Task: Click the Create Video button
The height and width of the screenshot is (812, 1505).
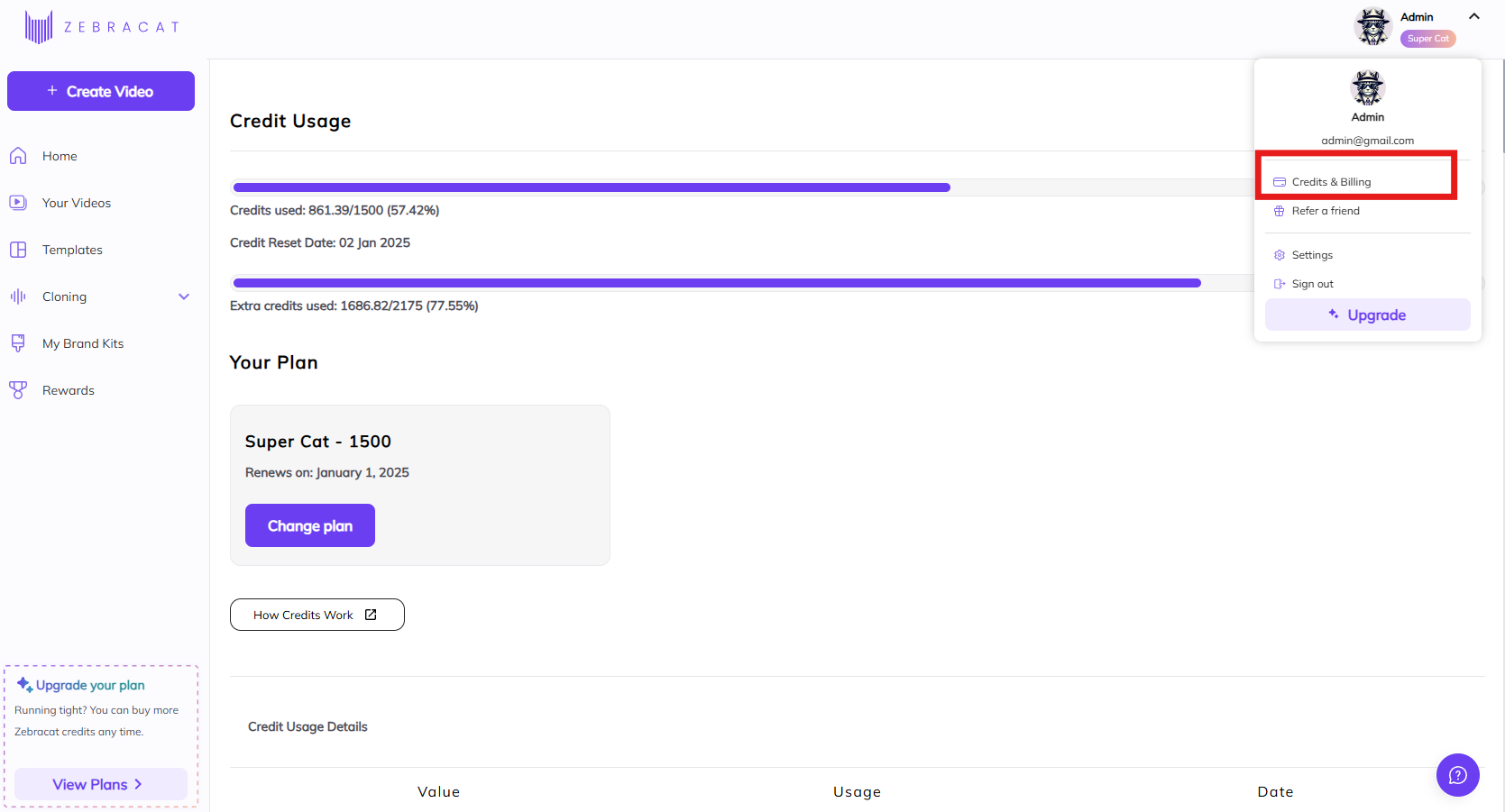Action: click(x=101, y=91)
